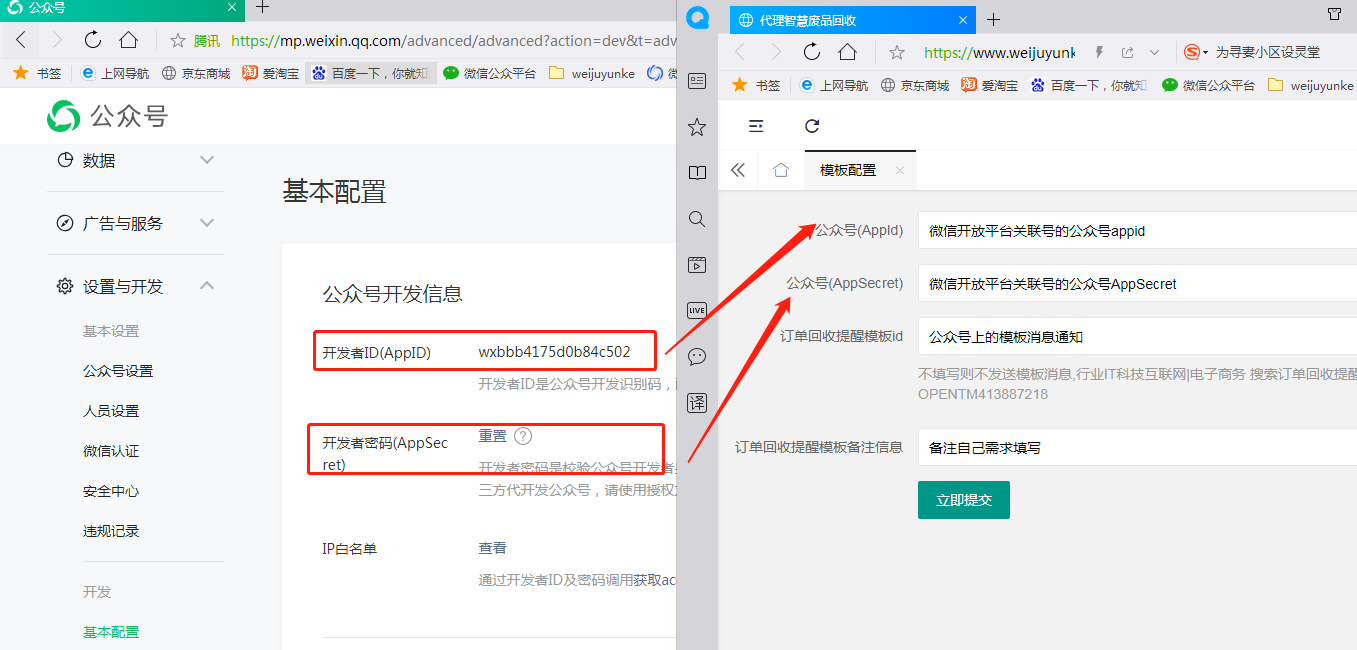
Task: Click the share icon in right address bar
Action: click(1127, 52)
